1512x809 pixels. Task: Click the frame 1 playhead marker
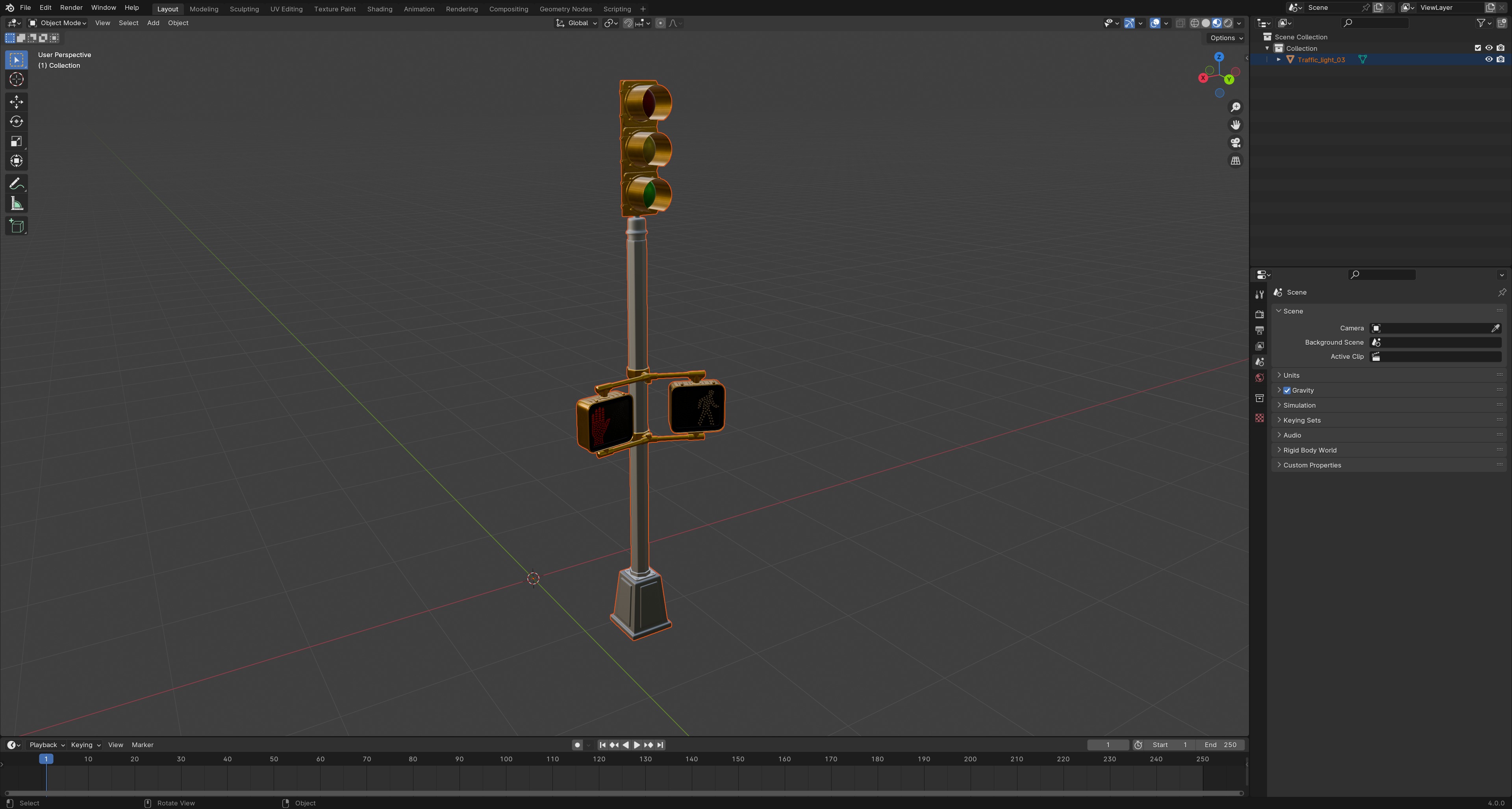46,759
